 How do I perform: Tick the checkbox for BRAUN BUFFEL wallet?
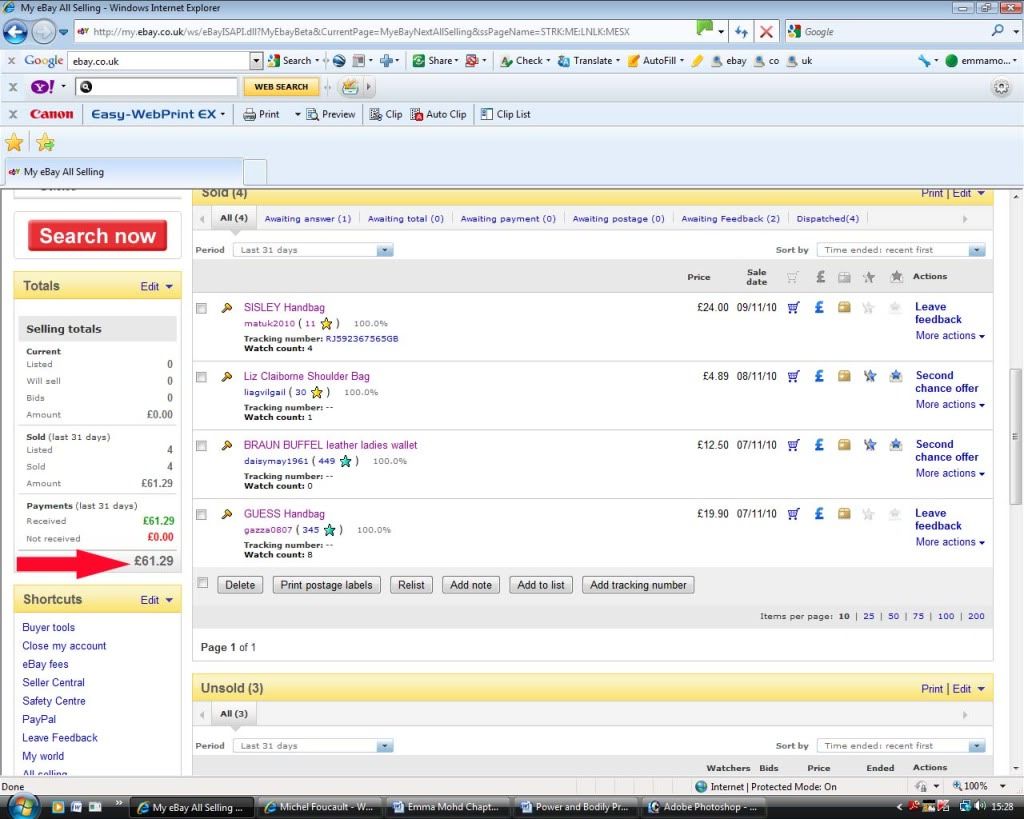202,446
